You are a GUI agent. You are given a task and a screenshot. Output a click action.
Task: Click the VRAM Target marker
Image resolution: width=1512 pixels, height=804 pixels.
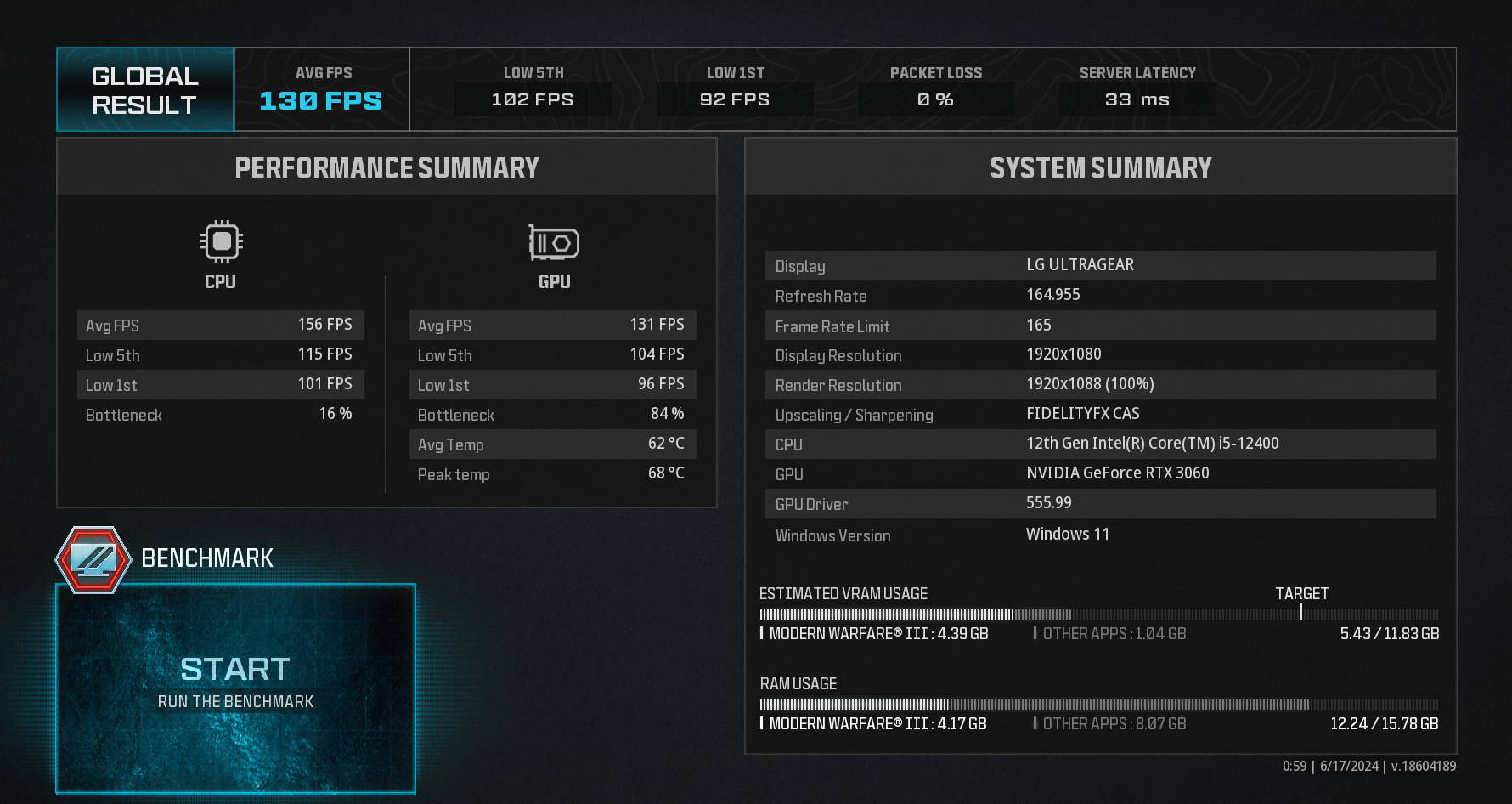click(1301, 611)
